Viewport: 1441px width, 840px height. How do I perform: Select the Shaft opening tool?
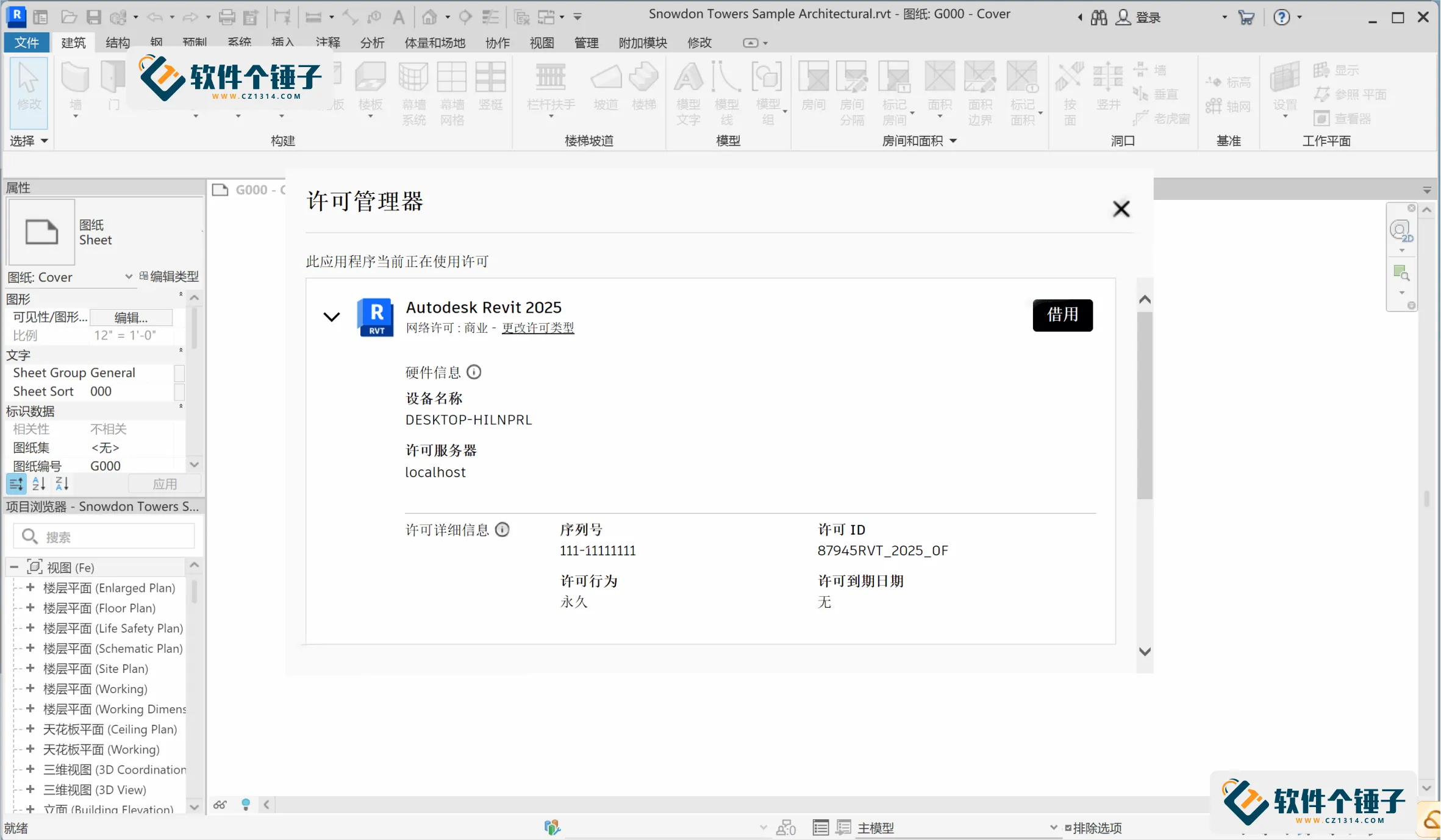tap(1108, 85)
